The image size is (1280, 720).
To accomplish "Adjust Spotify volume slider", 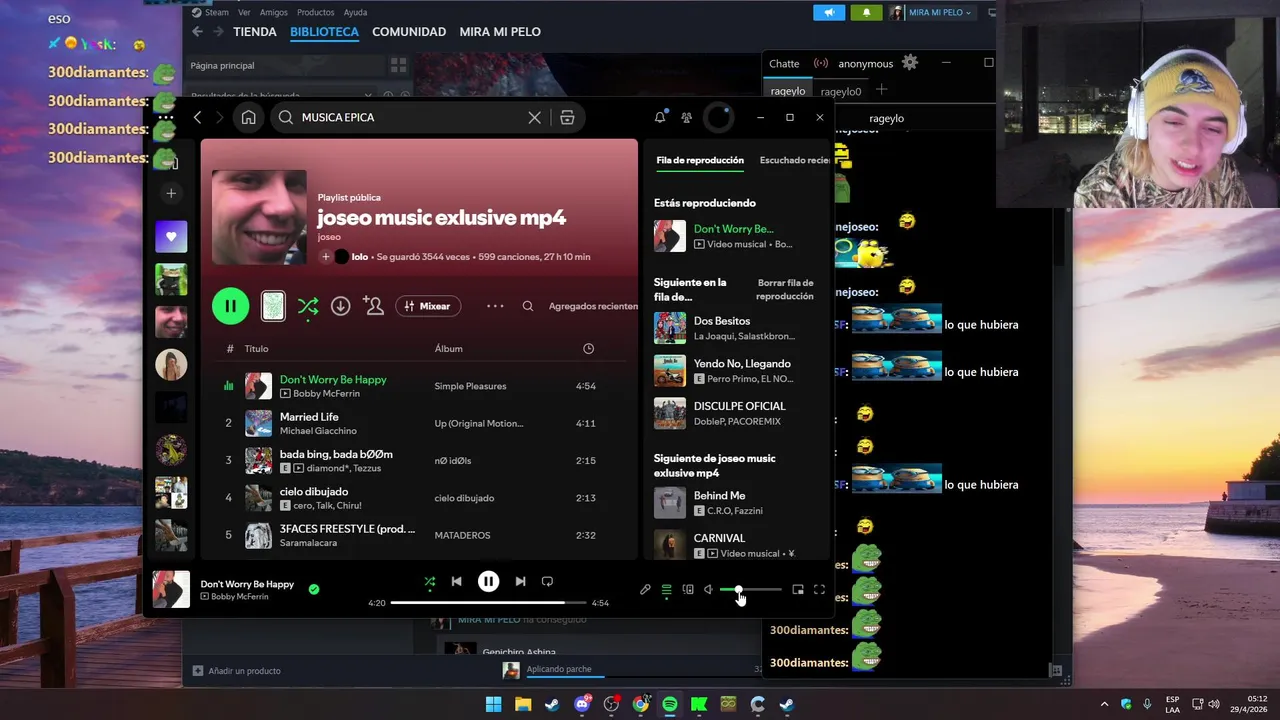I will click(750, 590).
